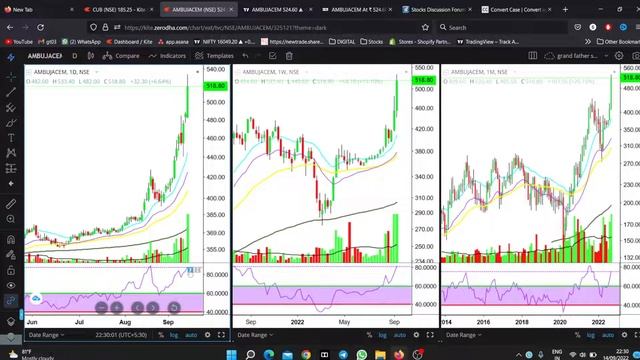Open weekly chart bottom settings gear

tap(416, 335)
